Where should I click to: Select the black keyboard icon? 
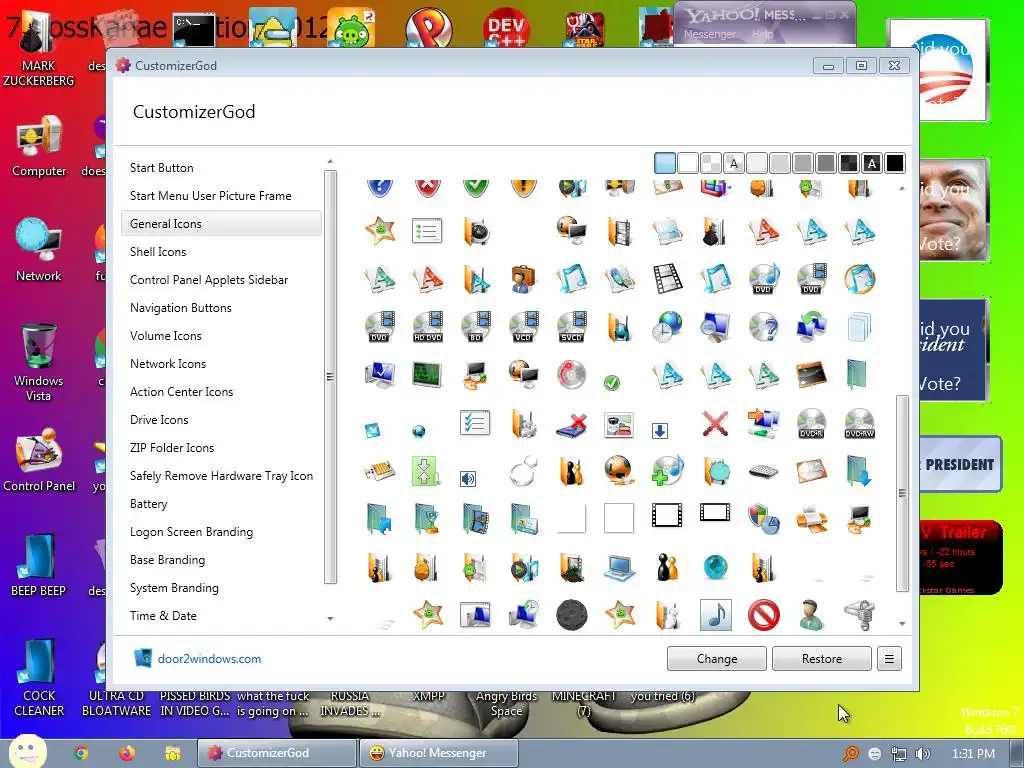pos(763,472)
